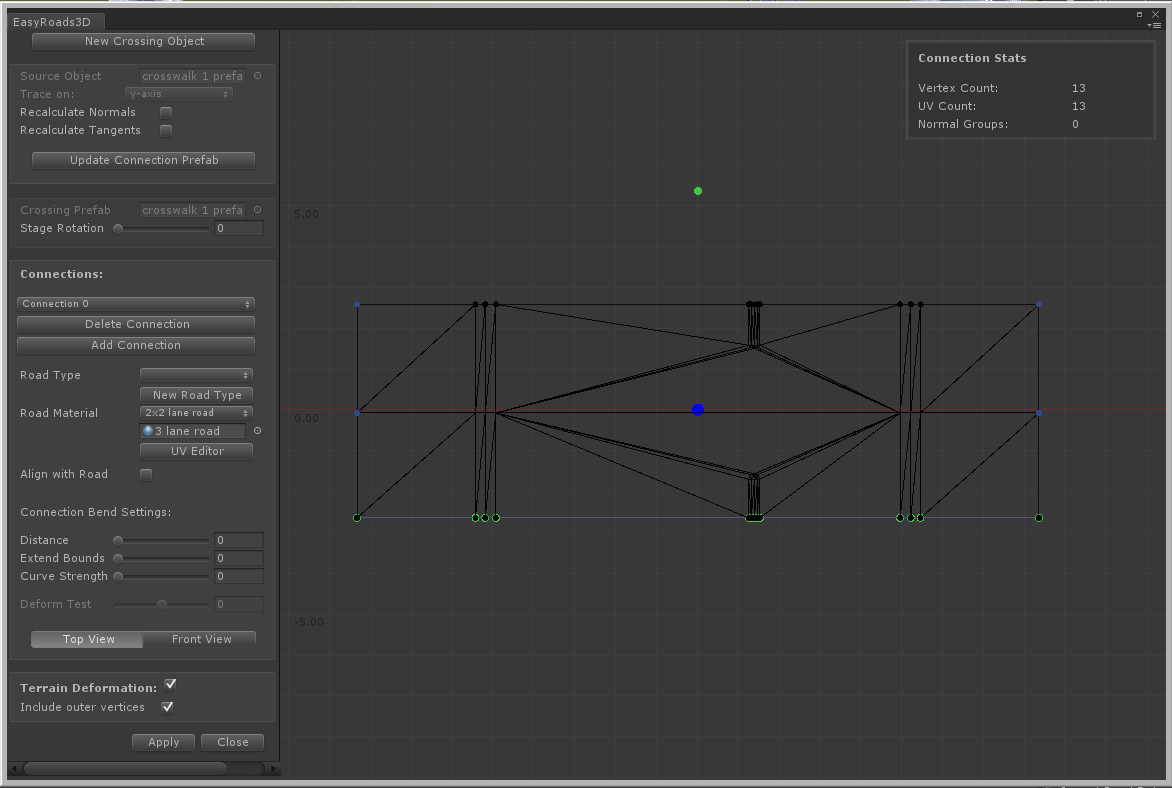The height and width of the screenshot is (788, 1172).
Task: Click the Extend Bounds slider handle
Action: pos(118,558)
